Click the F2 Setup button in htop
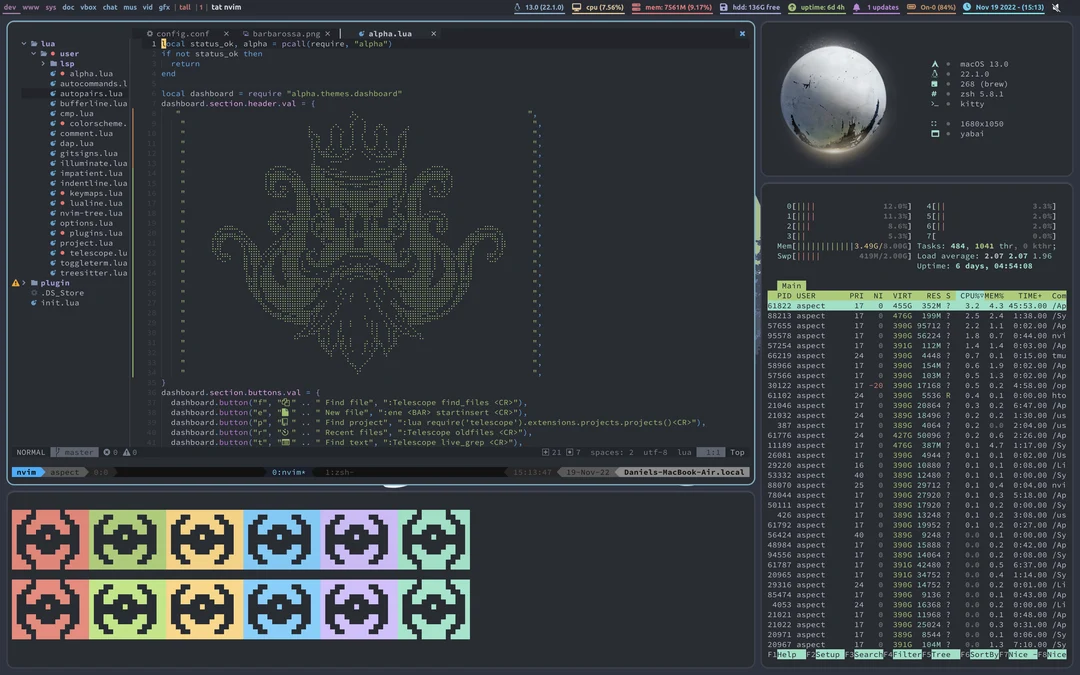 click(x=824, y=655)
